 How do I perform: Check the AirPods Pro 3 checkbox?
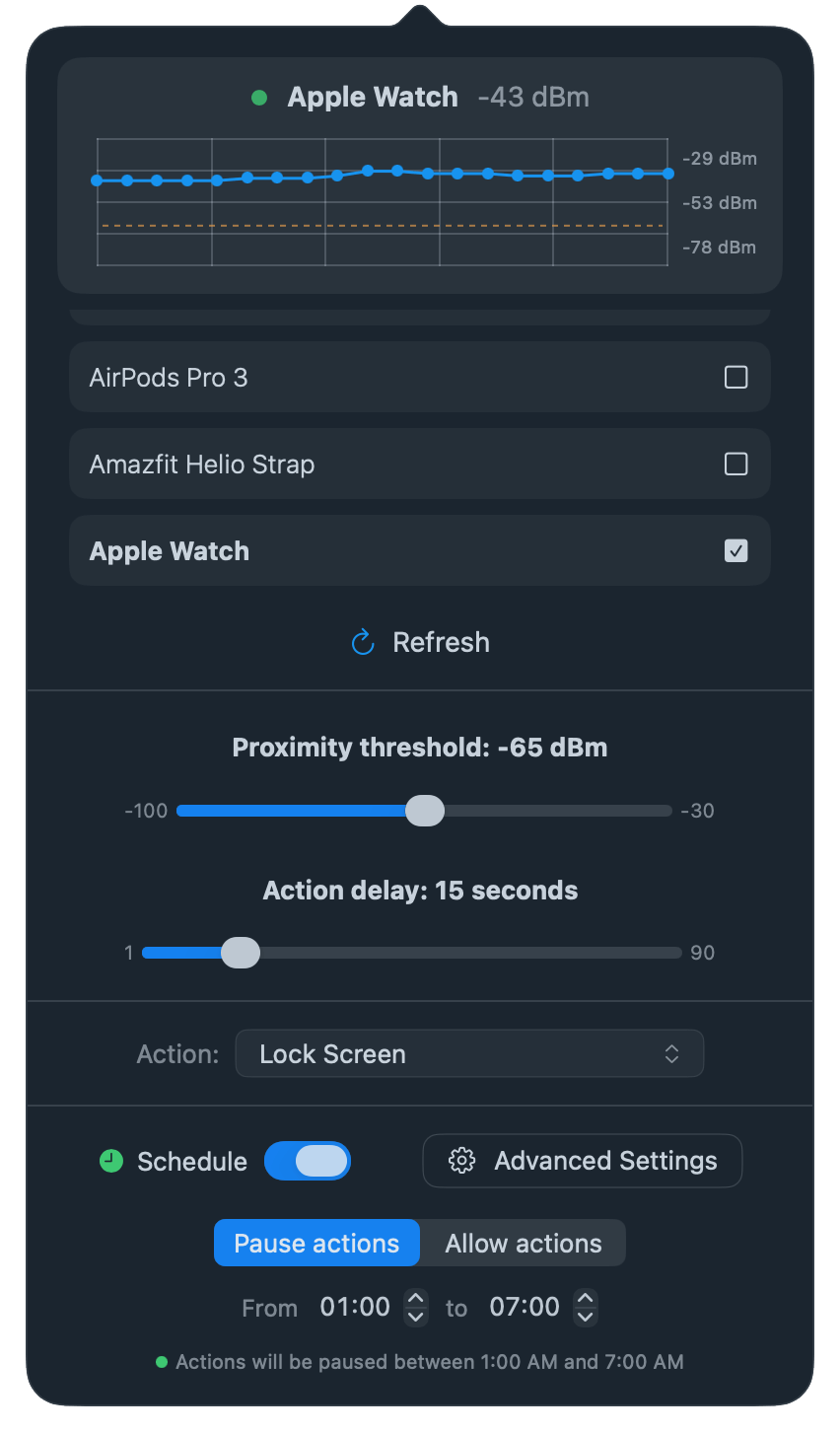click(735, 377)
